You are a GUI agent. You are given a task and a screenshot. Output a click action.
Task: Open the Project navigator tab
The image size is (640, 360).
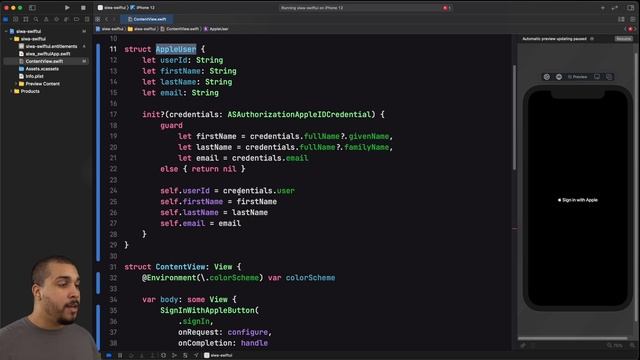point(6,19)
